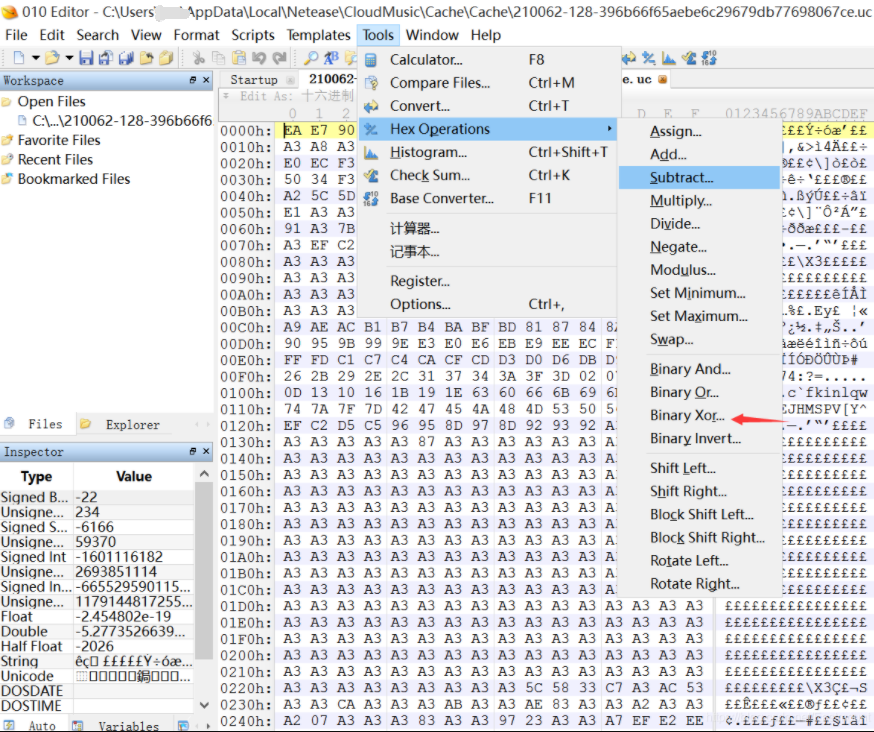This screenshot has height=732, width=874.
Task: Float the Workspace panel with its restore icon
Action: pyautogui.click(x=193, y=80)
